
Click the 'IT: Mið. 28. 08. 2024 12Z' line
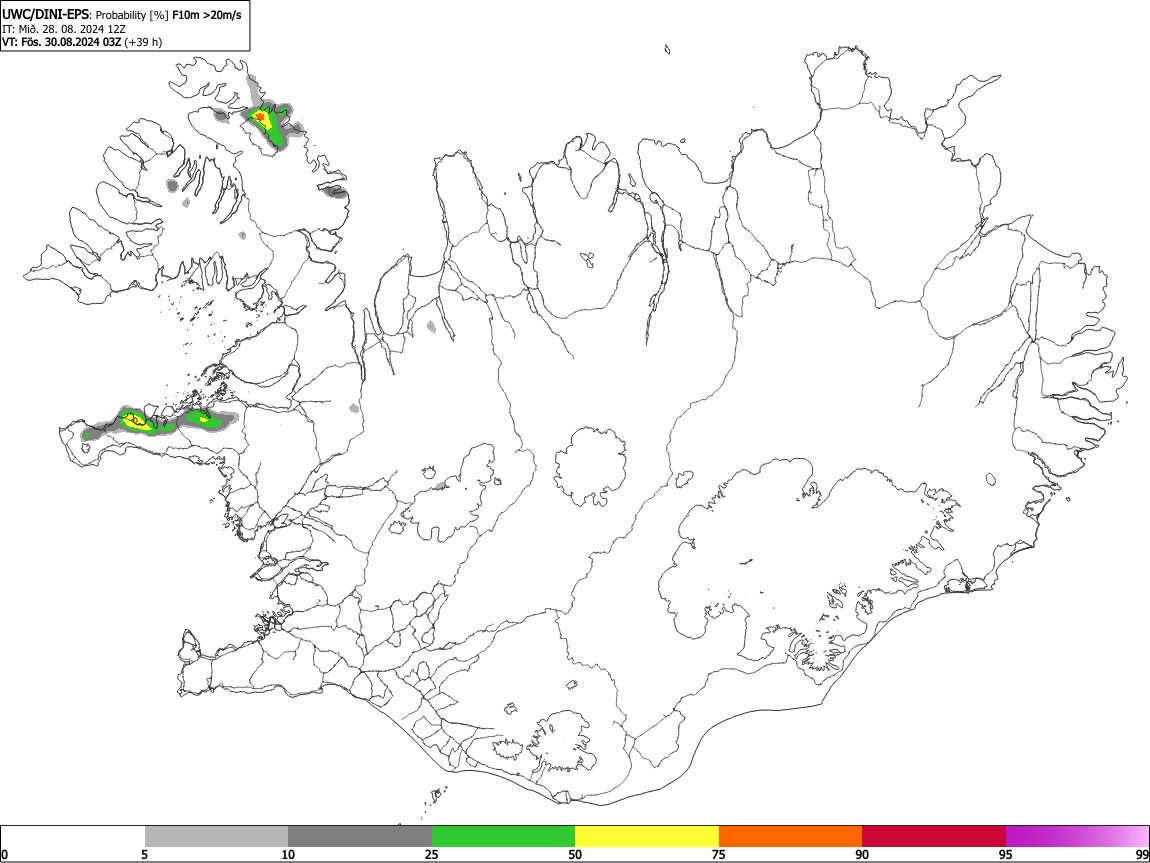(x=64, y=29)
